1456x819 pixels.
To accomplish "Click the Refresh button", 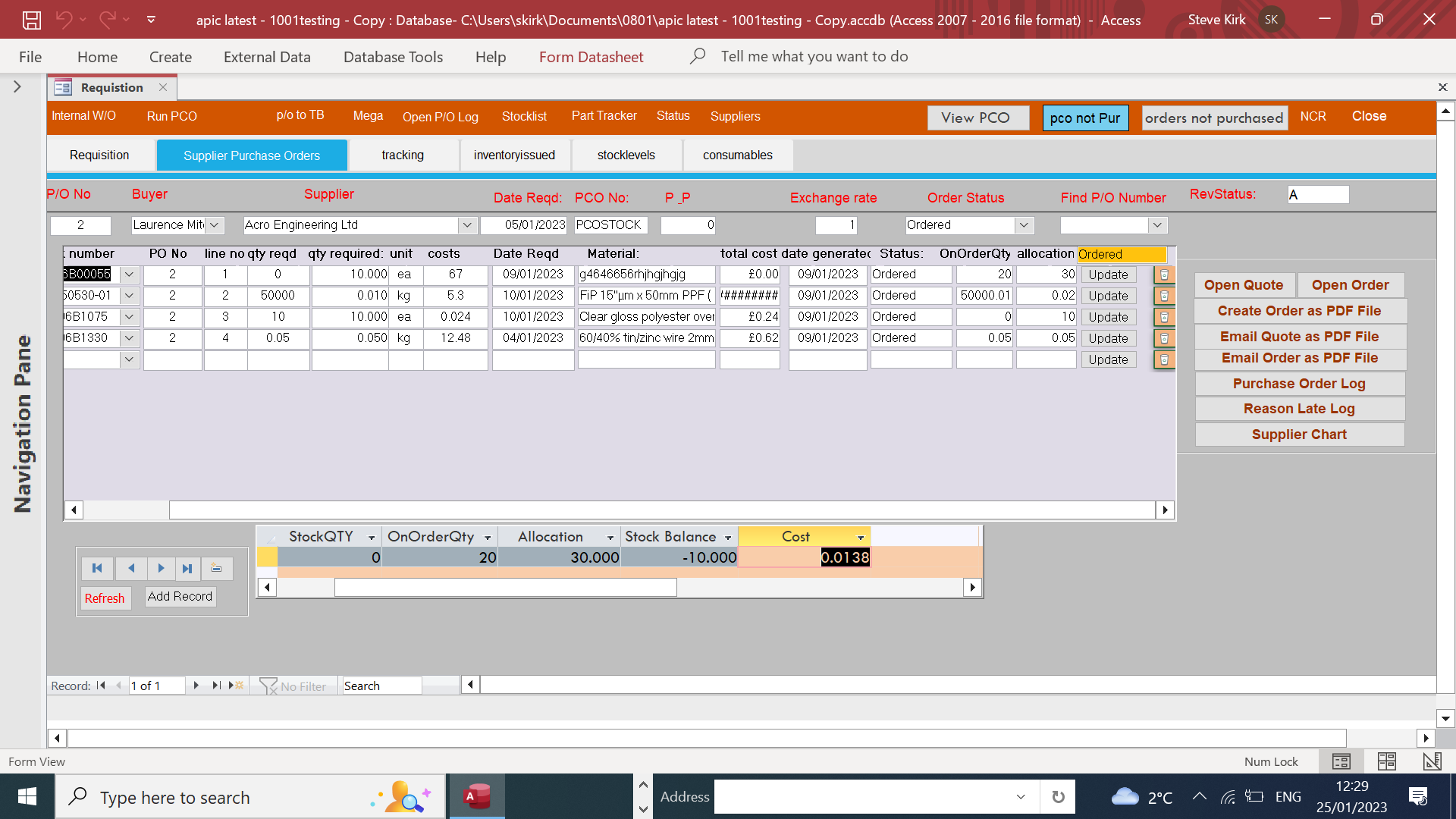I will [x=105, y=598].
